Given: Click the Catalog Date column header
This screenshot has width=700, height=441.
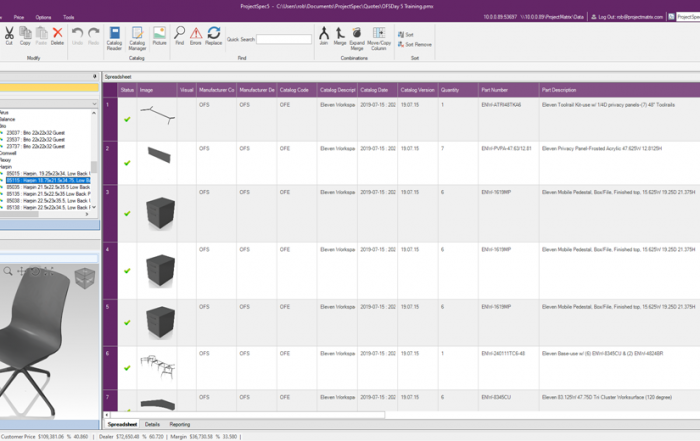Looking at the screenshot, I should 377,90.
